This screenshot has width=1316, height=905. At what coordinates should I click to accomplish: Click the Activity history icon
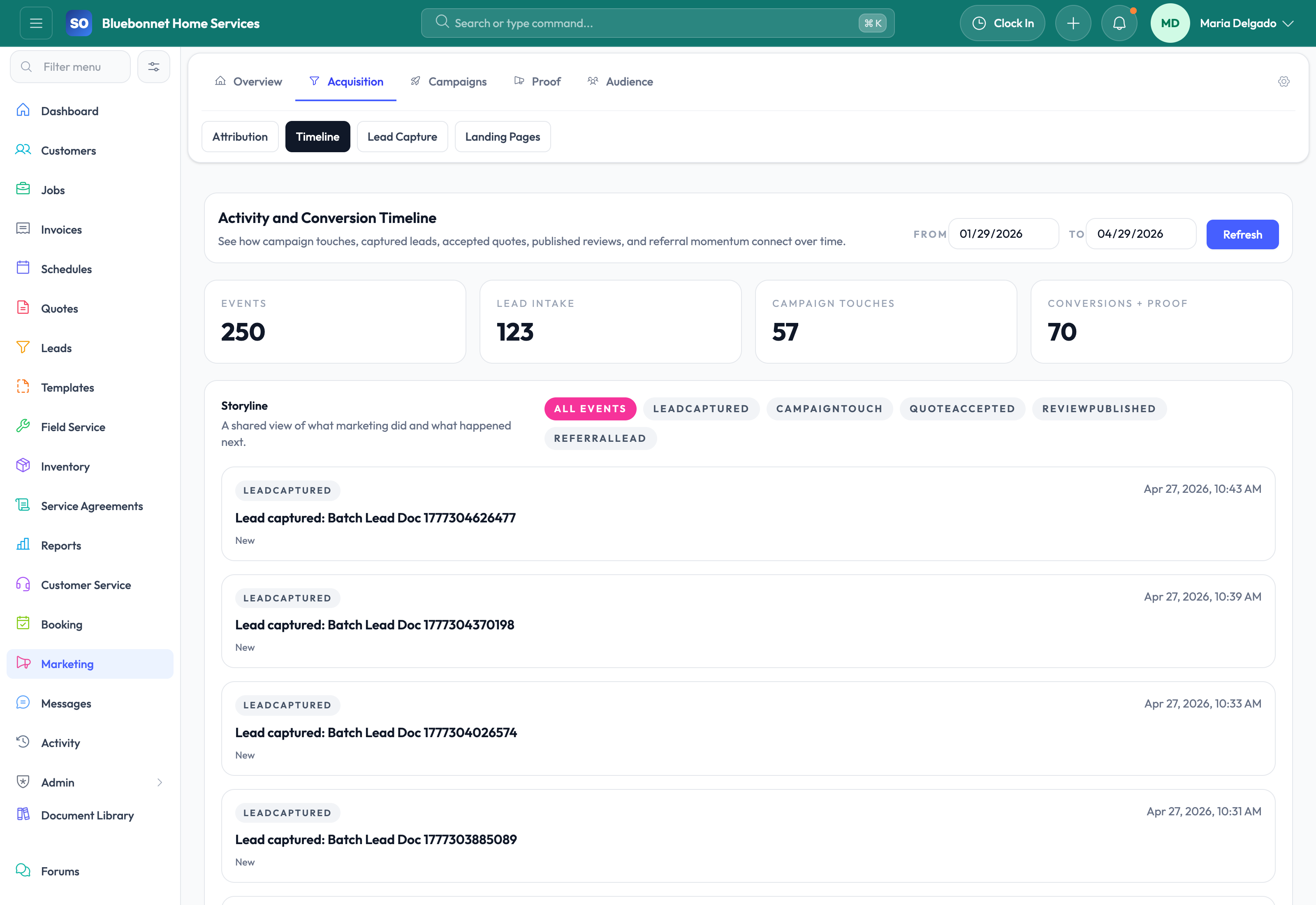[x=23, y=742]
